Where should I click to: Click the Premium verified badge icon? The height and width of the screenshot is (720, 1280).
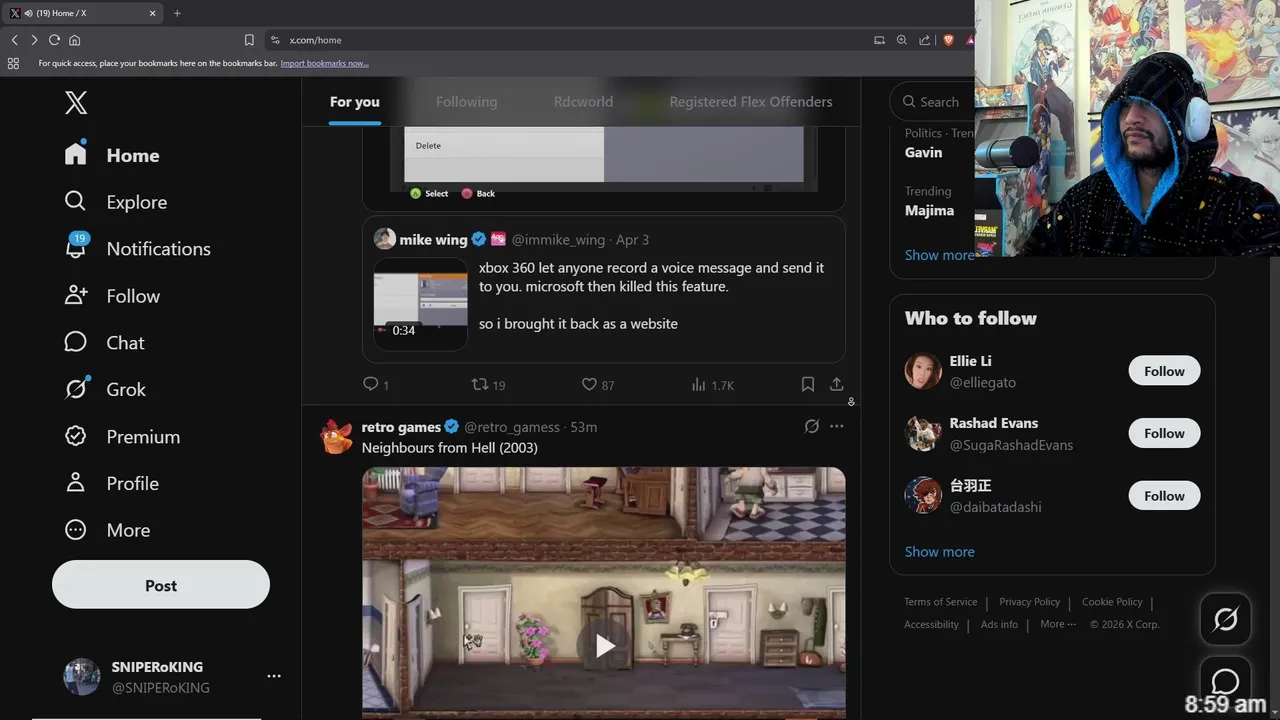[76, 436]
